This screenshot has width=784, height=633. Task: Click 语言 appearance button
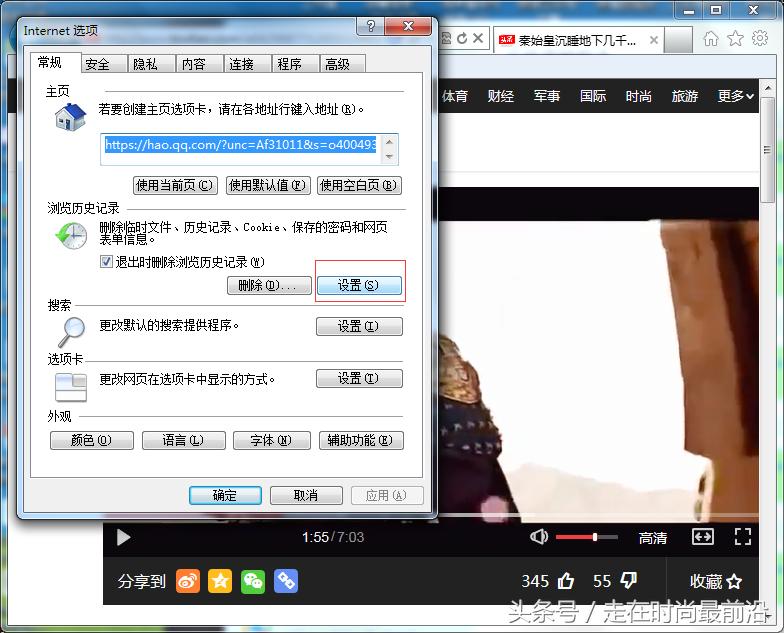point(184,440)
